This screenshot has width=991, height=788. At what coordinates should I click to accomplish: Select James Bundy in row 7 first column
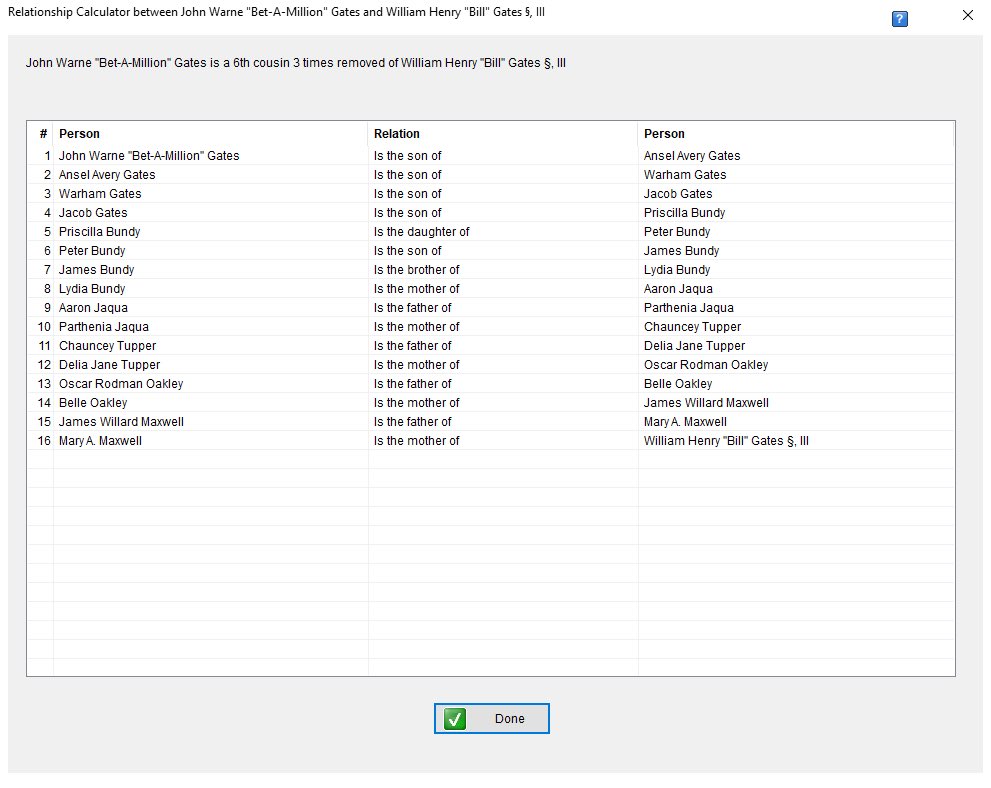point(96,269)
